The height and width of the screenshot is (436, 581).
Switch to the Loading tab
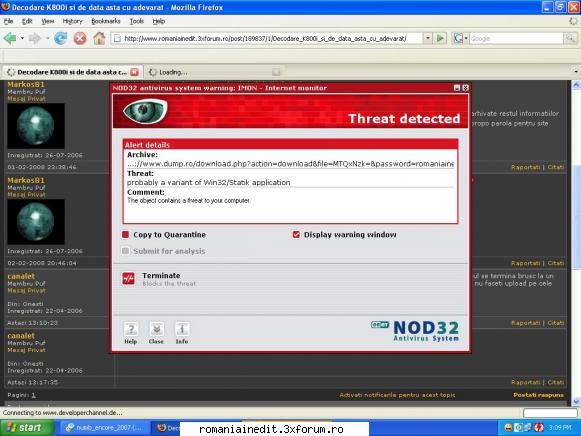point(214,72)
